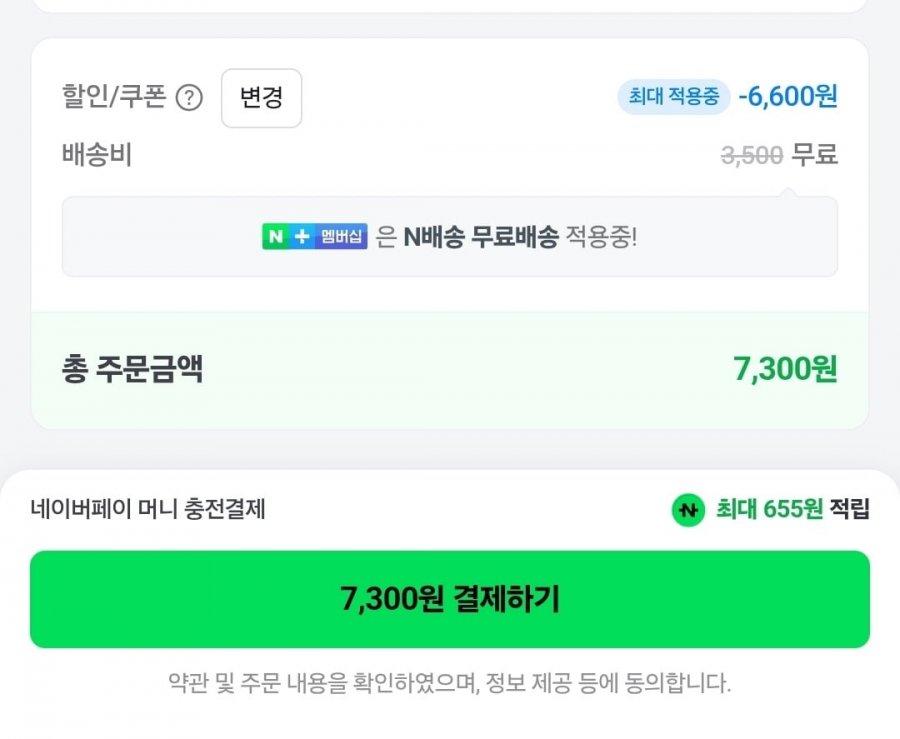The image size is (900, 739).
Task: Click the 배송비 label
Action: click(97, 155)
